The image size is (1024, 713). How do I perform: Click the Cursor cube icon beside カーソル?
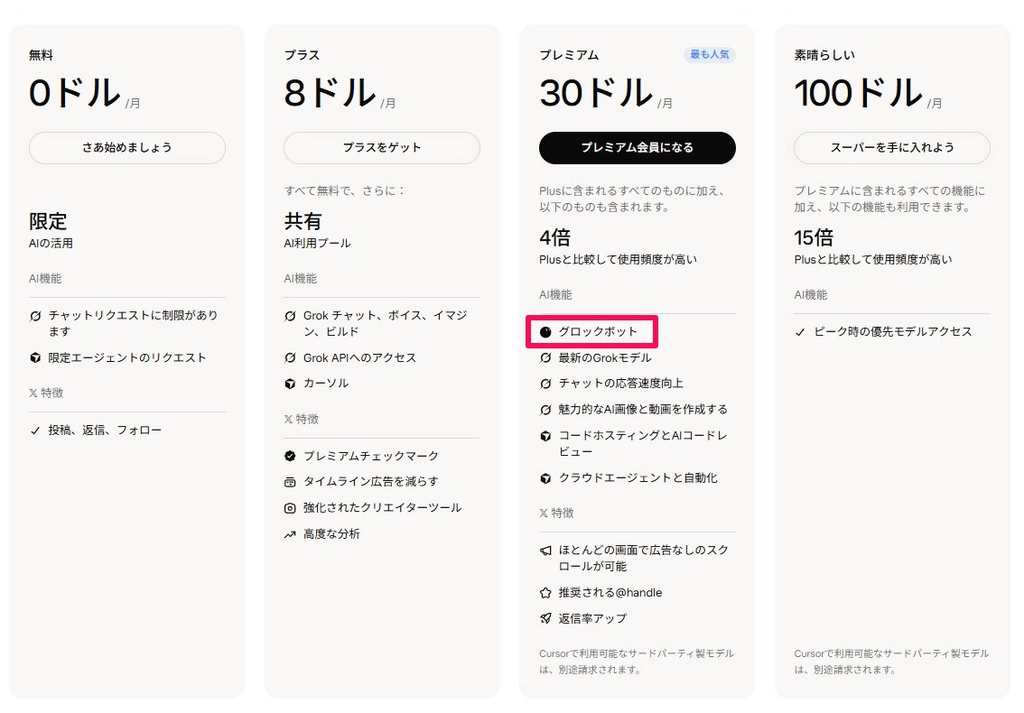tap(290, 384)
